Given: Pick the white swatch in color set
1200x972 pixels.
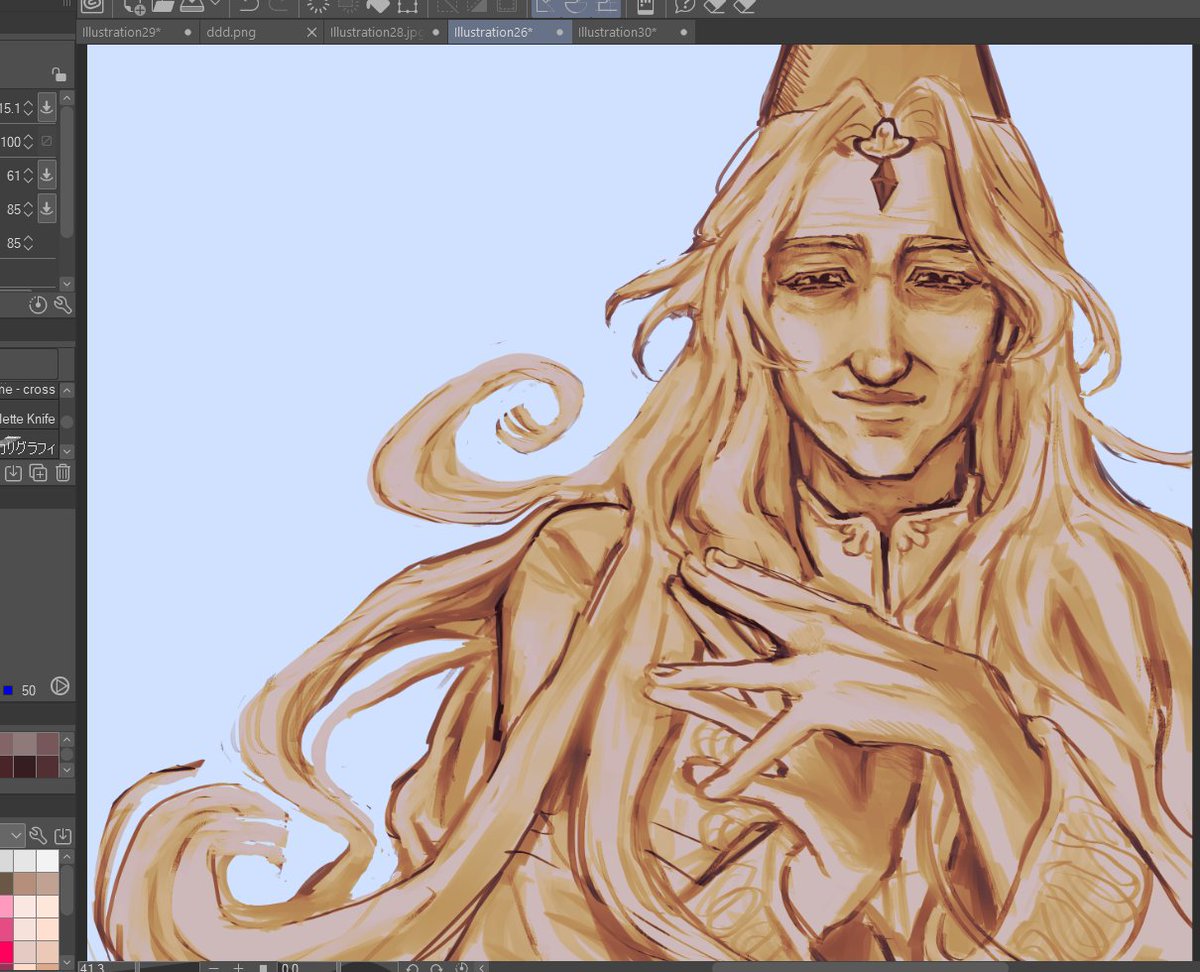Looking at the screenshot, I should [48, 861].
